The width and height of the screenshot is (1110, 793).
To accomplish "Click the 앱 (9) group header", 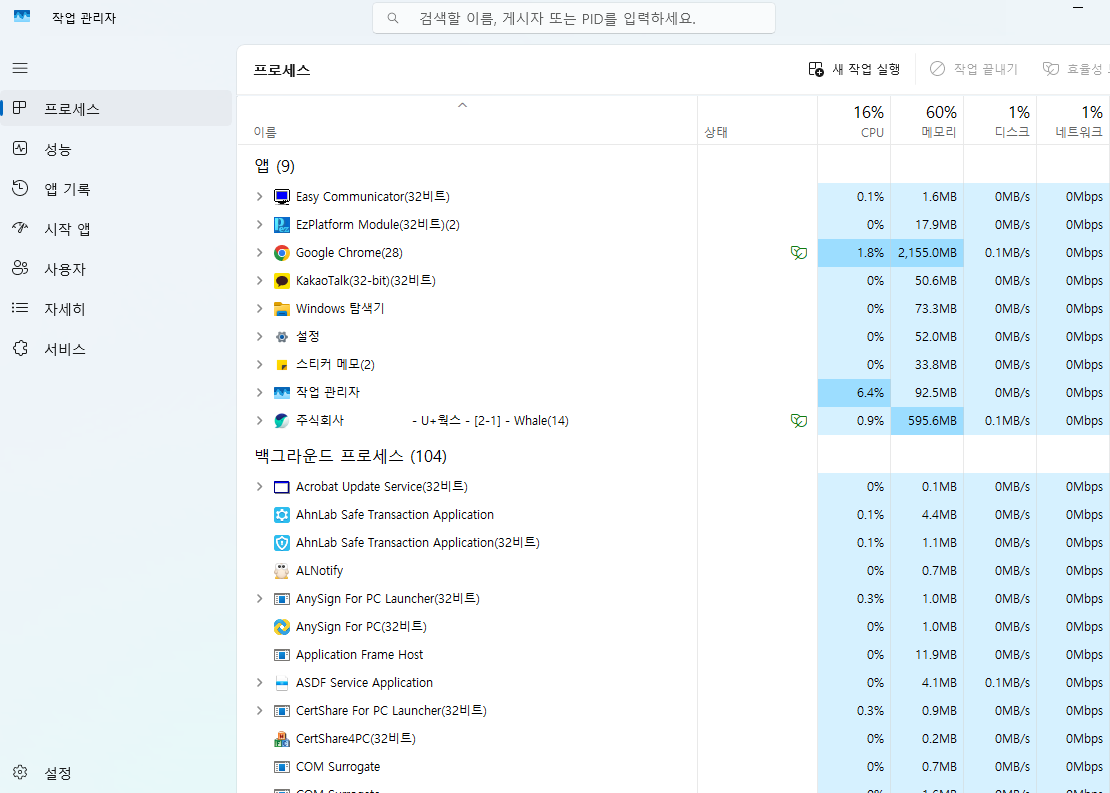I will point(275,166).
